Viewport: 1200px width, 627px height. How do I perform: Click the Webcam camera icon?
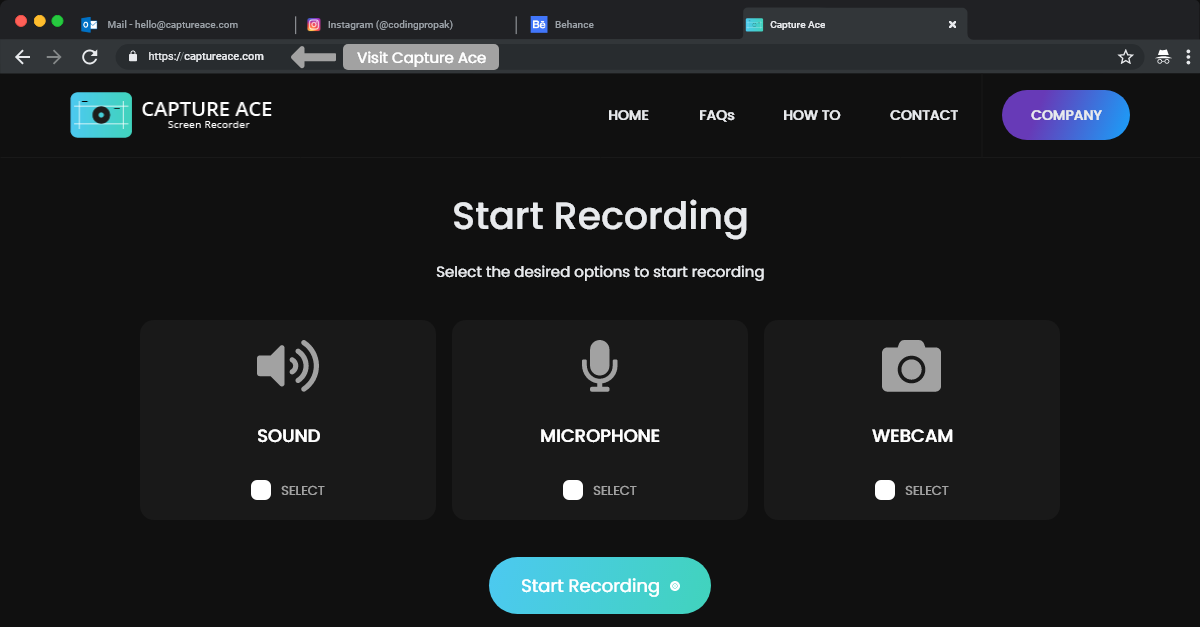tap(911, 366)
